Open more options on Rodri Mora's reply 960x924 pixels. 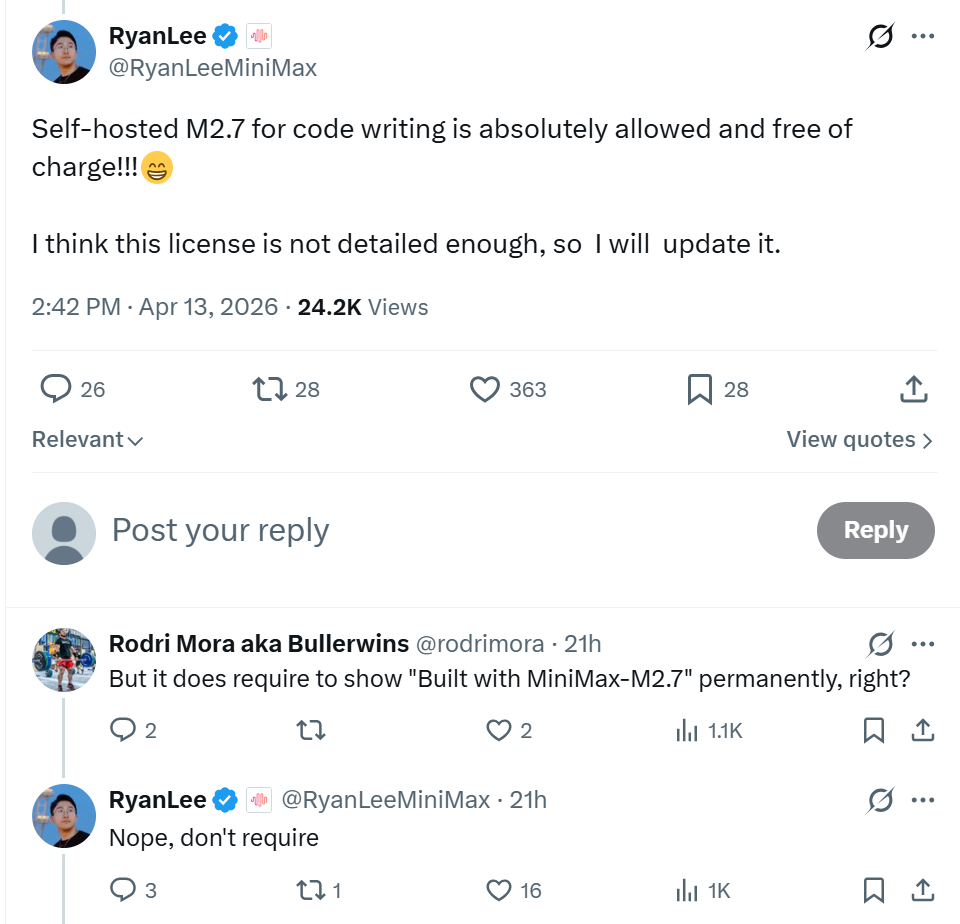(923, 643)
